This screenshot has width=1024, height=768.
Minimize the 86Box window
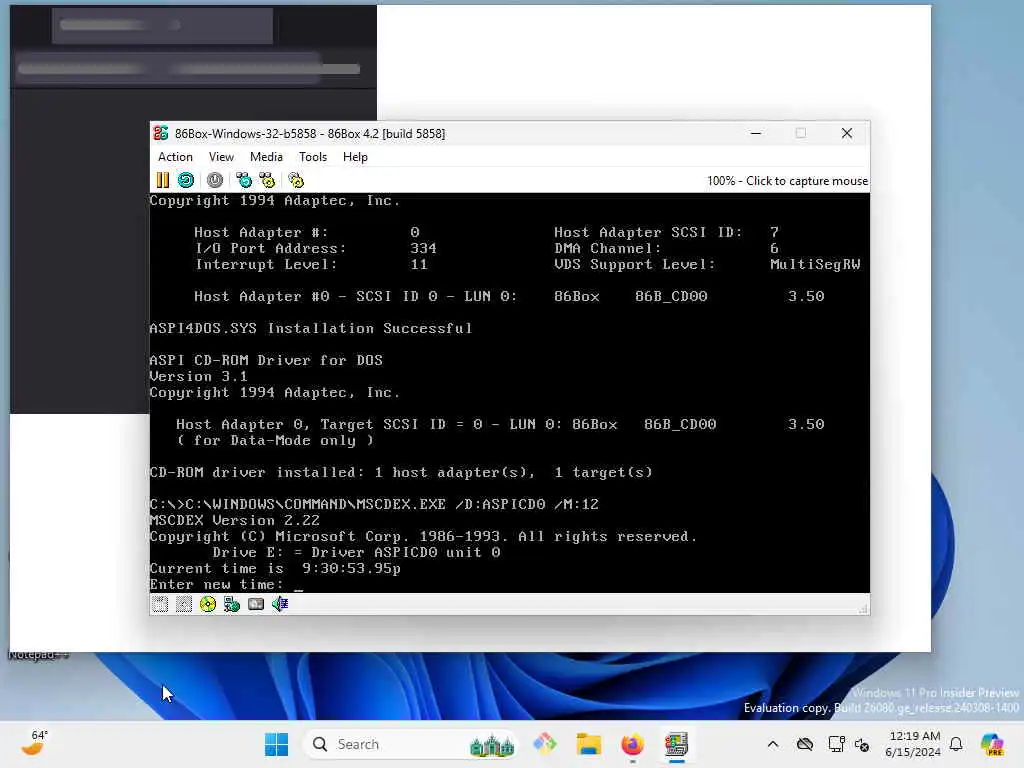pos(756,133)
